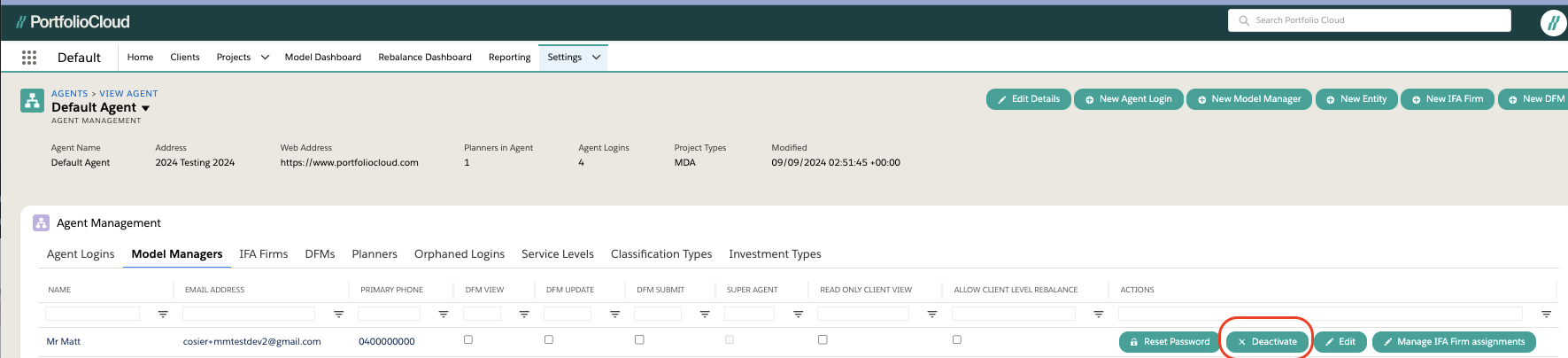This screenshot has height=358, width=1568.
Task: Select the 'Mr Matt' name cell
Action: [x=64, y=342]
